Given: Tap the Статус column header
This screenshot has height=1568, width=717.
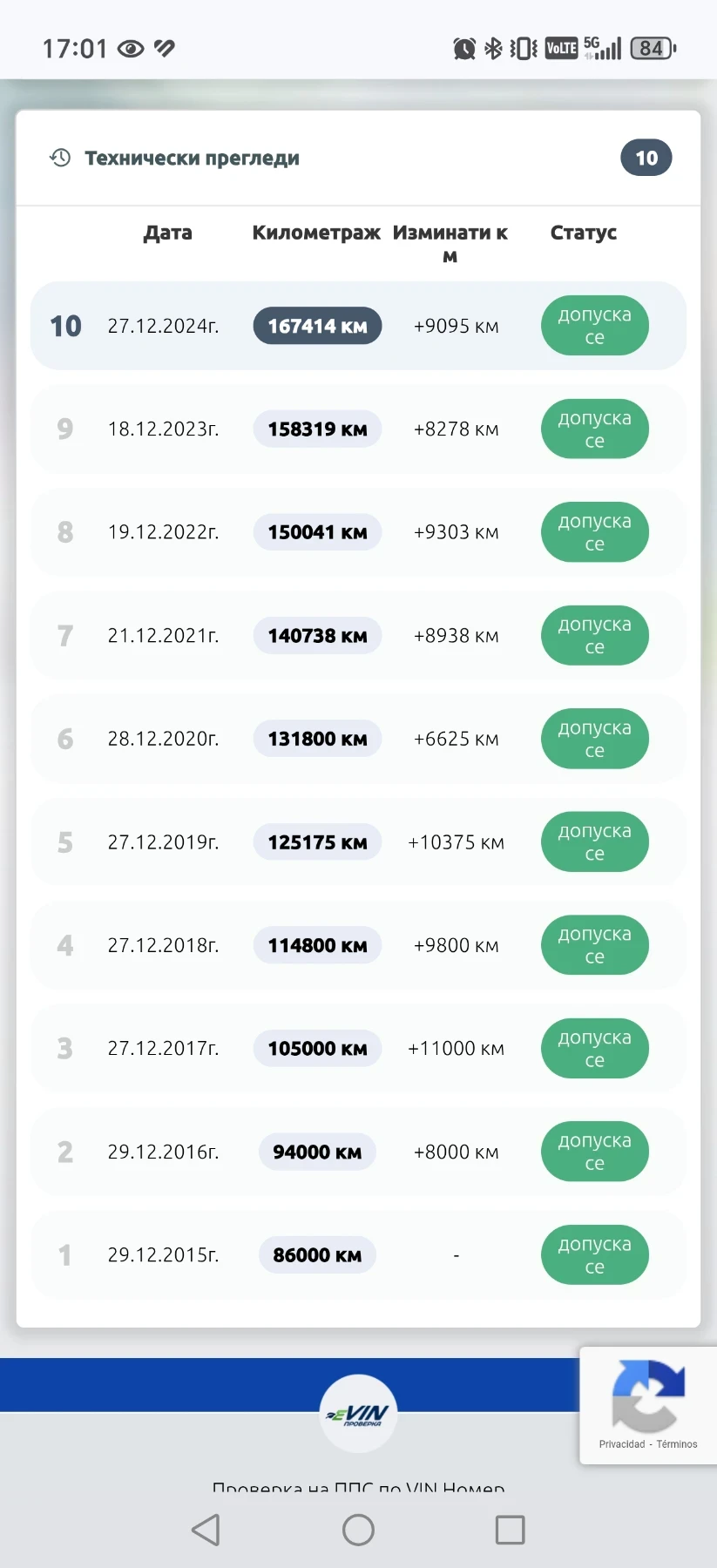Looking at the screenshot, I should point(583,233).
